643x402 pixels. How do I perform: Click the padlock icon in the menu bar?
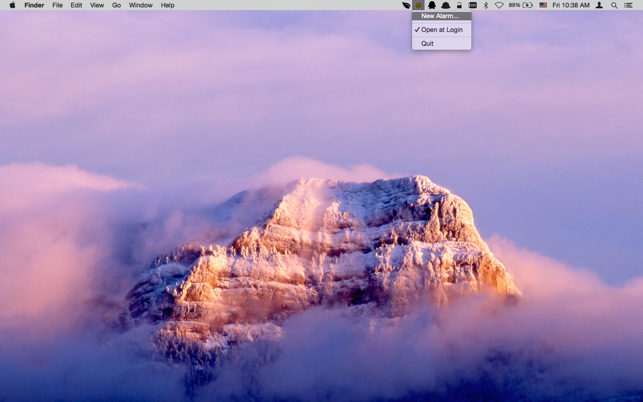pos(459,5)
